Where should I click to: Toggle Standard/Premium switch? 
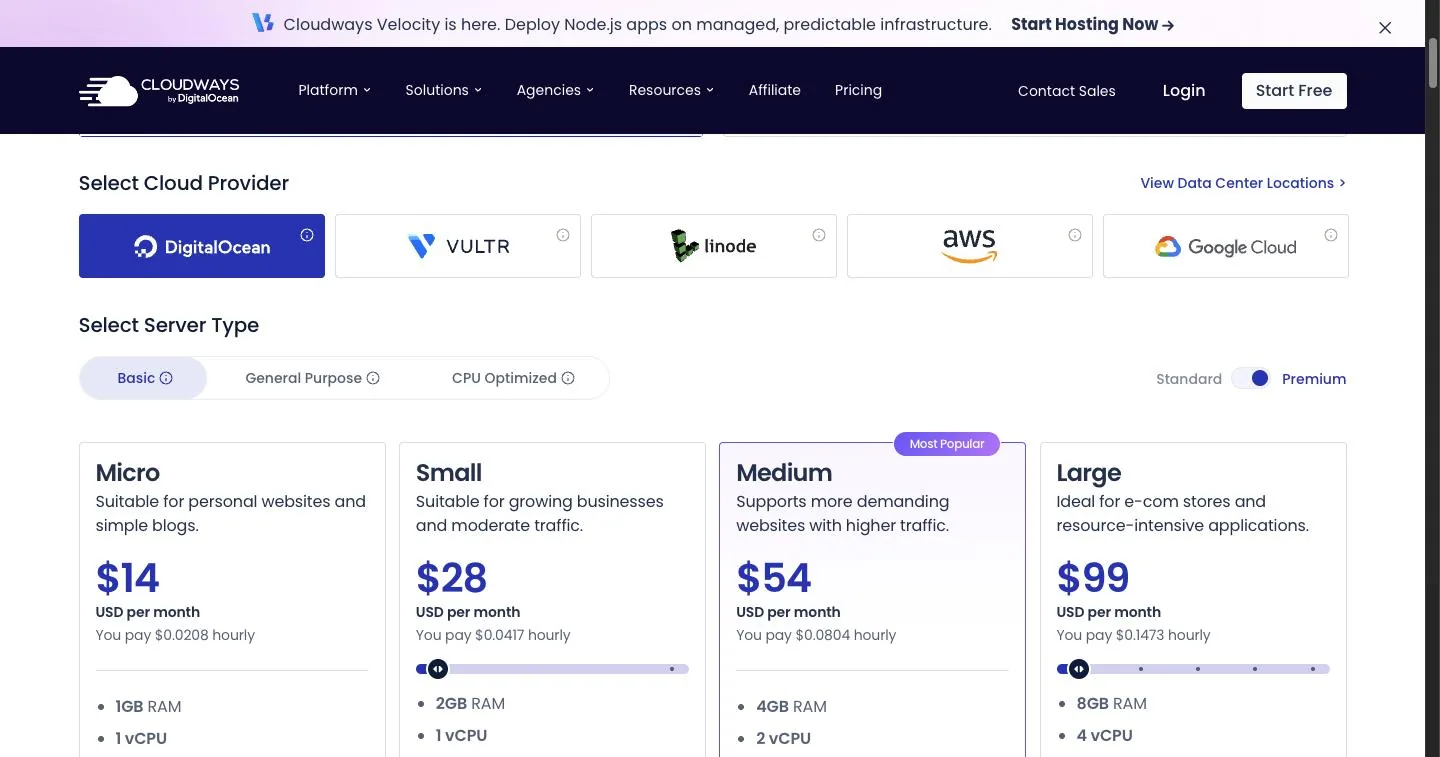point(1251,378)
